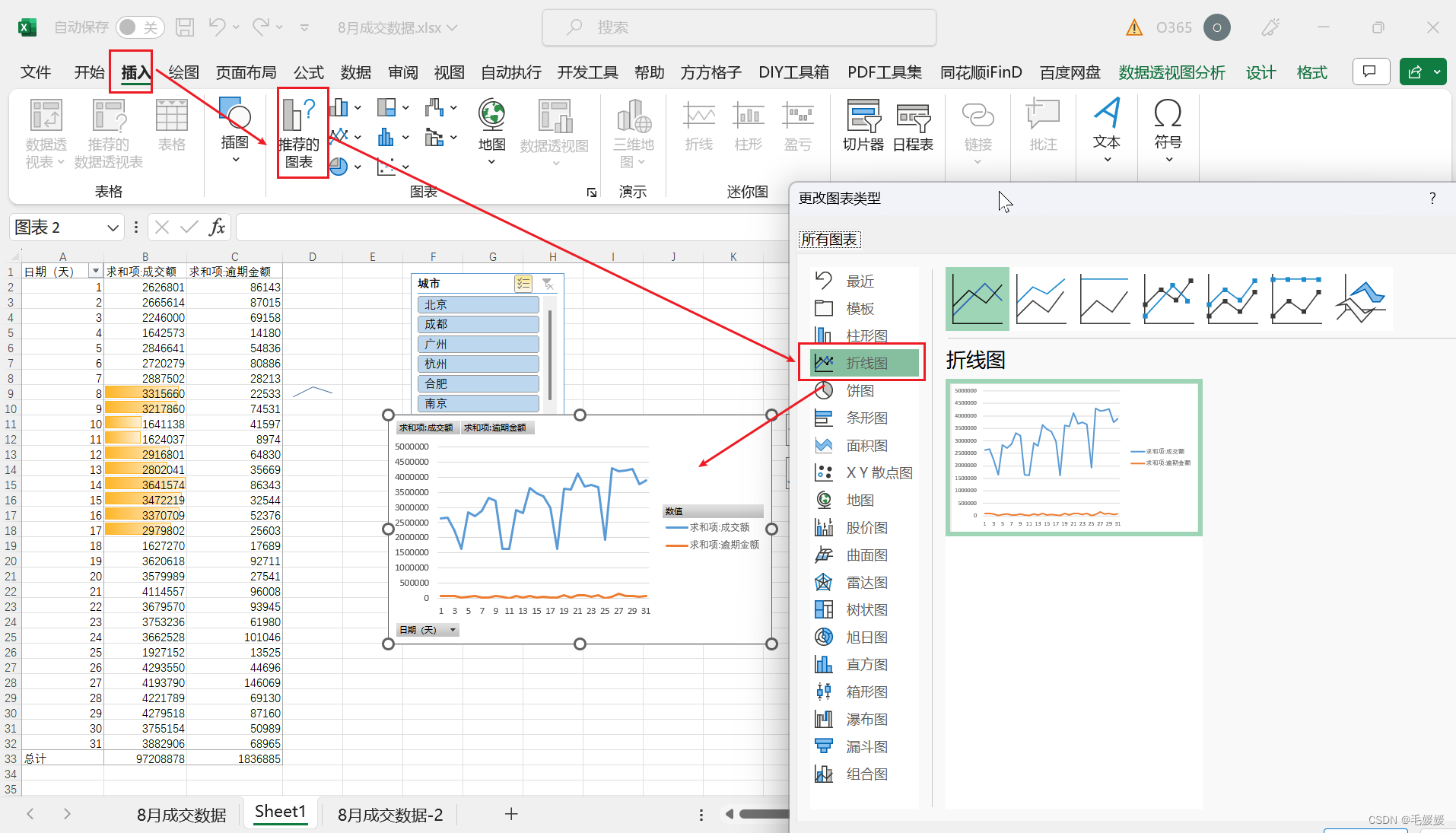Choose 瀑布图 in the chart type list
The image size is (1456, 833).
pos(865,719)
